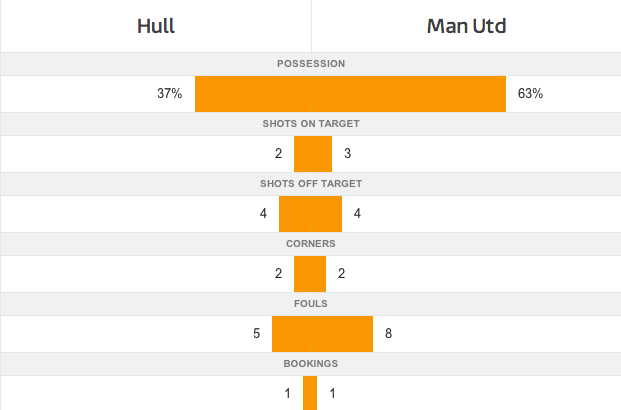Click Hull's 5 fouls value

coord(256,333)
